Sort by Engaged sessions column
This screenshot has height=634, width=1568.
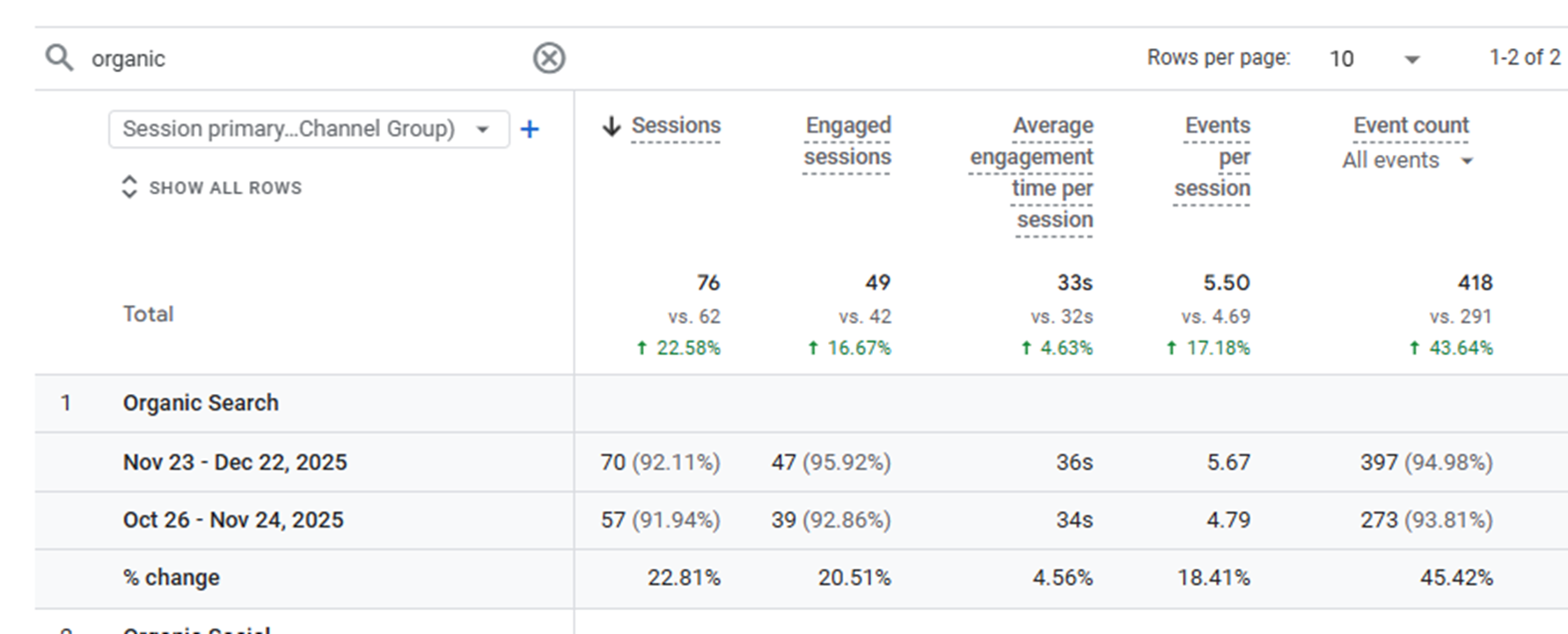847,141
